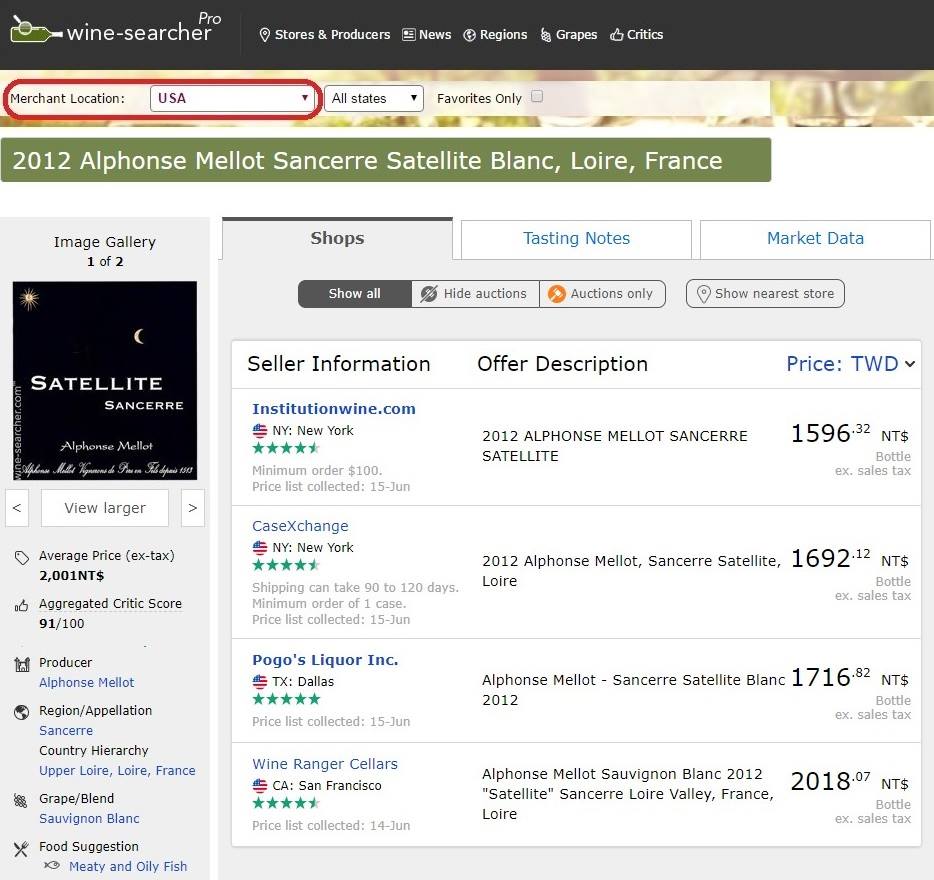Open Stores & Producers menu

(x=325, y=35)
